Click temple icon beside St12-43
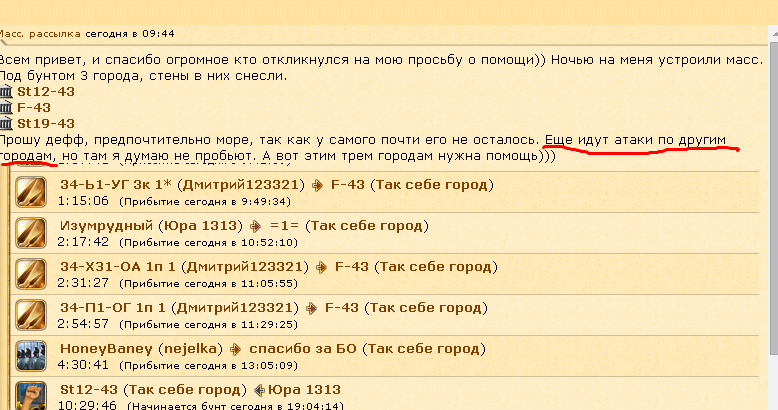This screenshot has height=410, width=778. pos(6,91)
